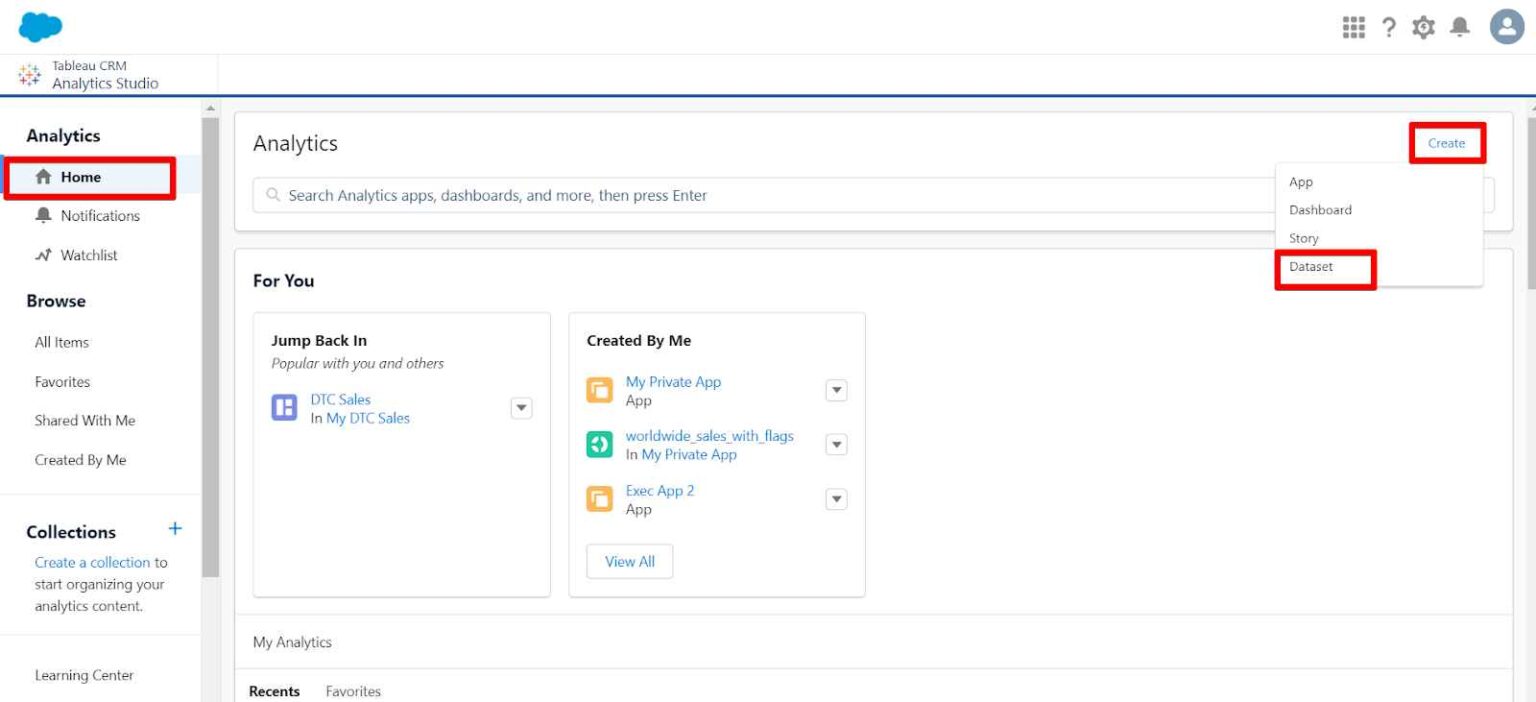The image size is (1536, 702).
Task: Open the Learning Center
Action: point(84,675)
